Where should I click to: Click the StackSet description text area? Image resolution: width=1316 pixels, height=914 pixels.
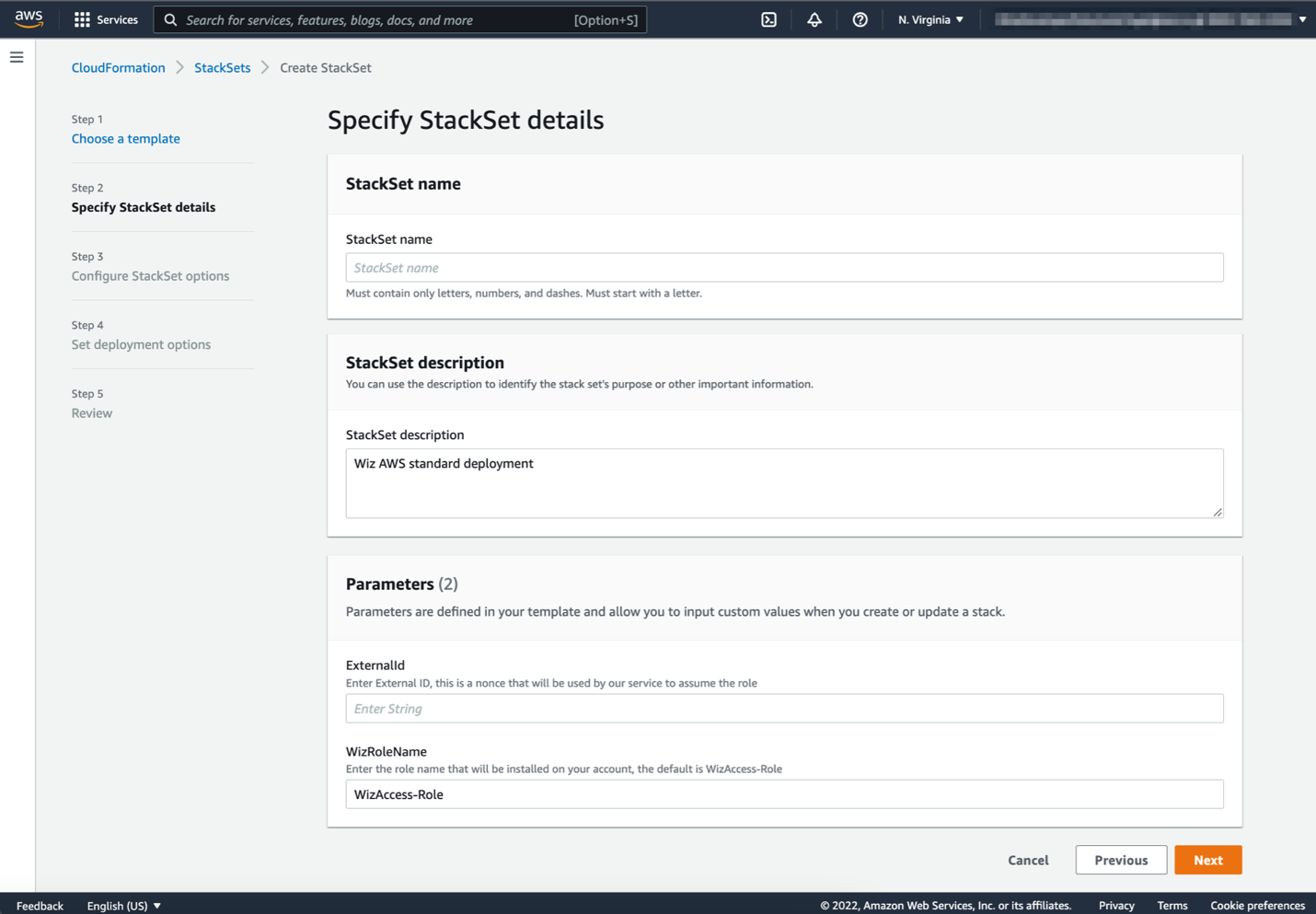[x=784, y=483]
